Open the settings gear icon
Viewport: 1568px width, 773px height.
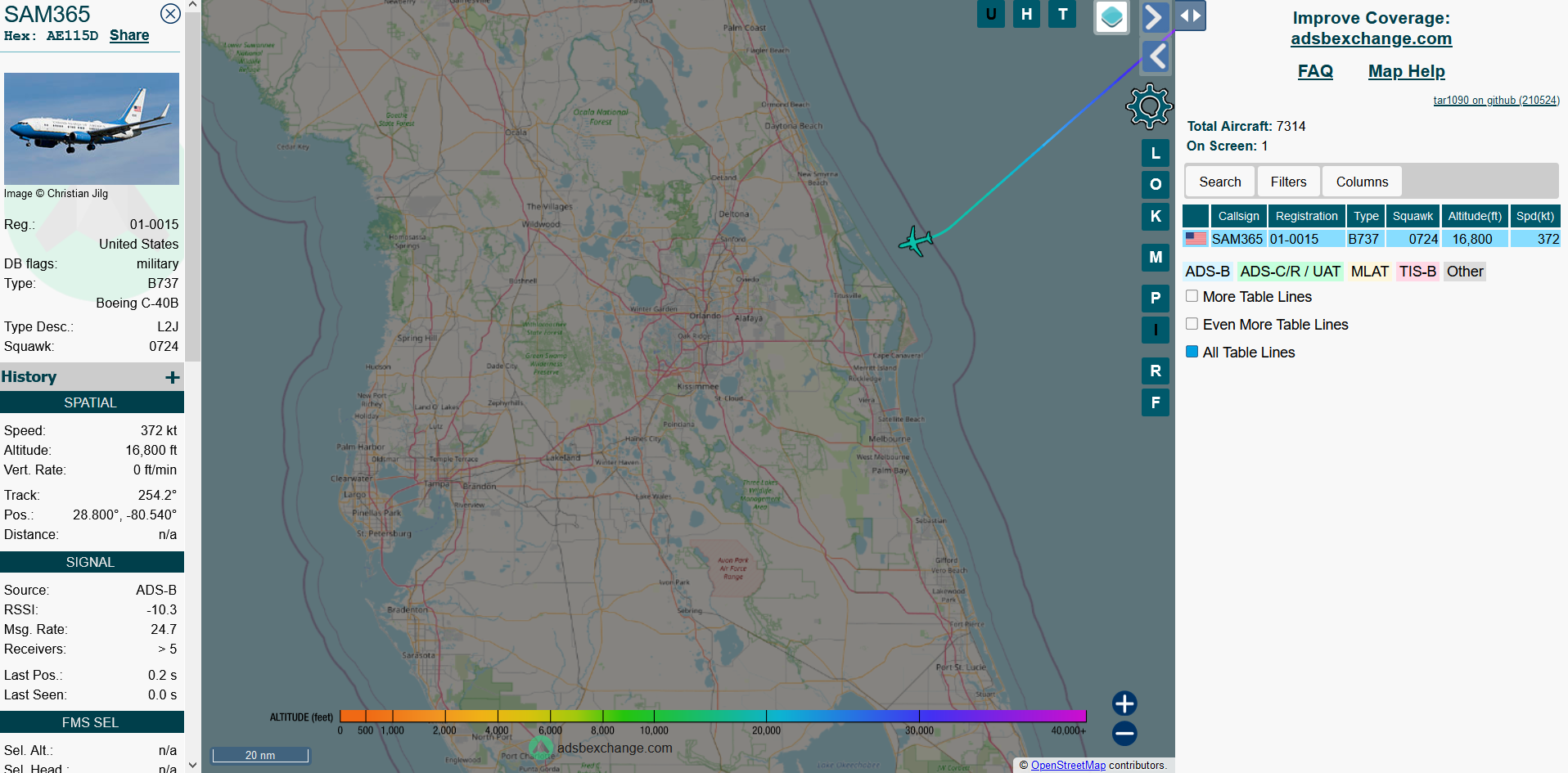tap(1149, 106)
